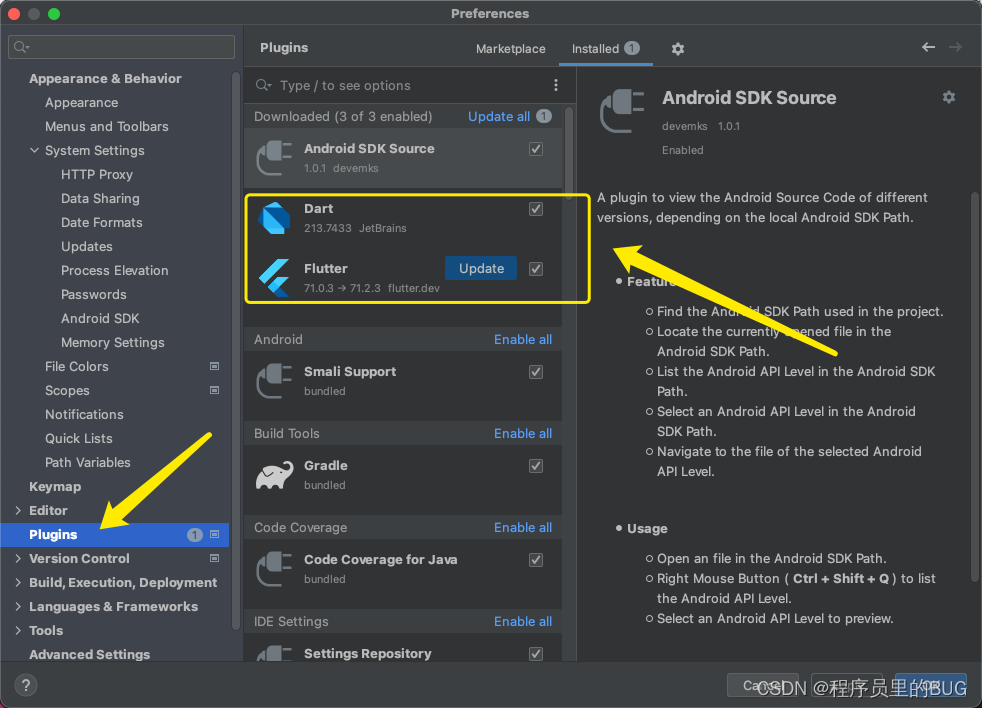Select the Quick Lists item
The height and width of the screenshot is (708, 982).
[x=78, y=439]
